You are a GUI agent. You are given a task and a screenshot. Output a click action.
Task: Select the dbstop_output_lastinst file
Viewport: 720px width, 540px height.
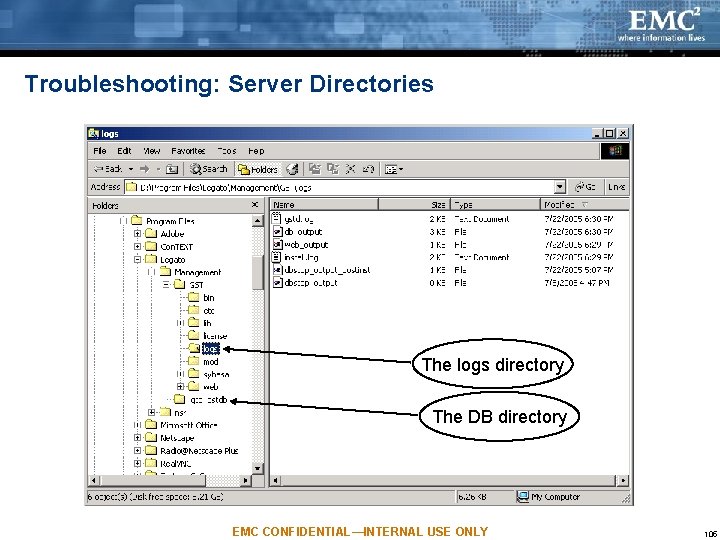coord(321,270)
